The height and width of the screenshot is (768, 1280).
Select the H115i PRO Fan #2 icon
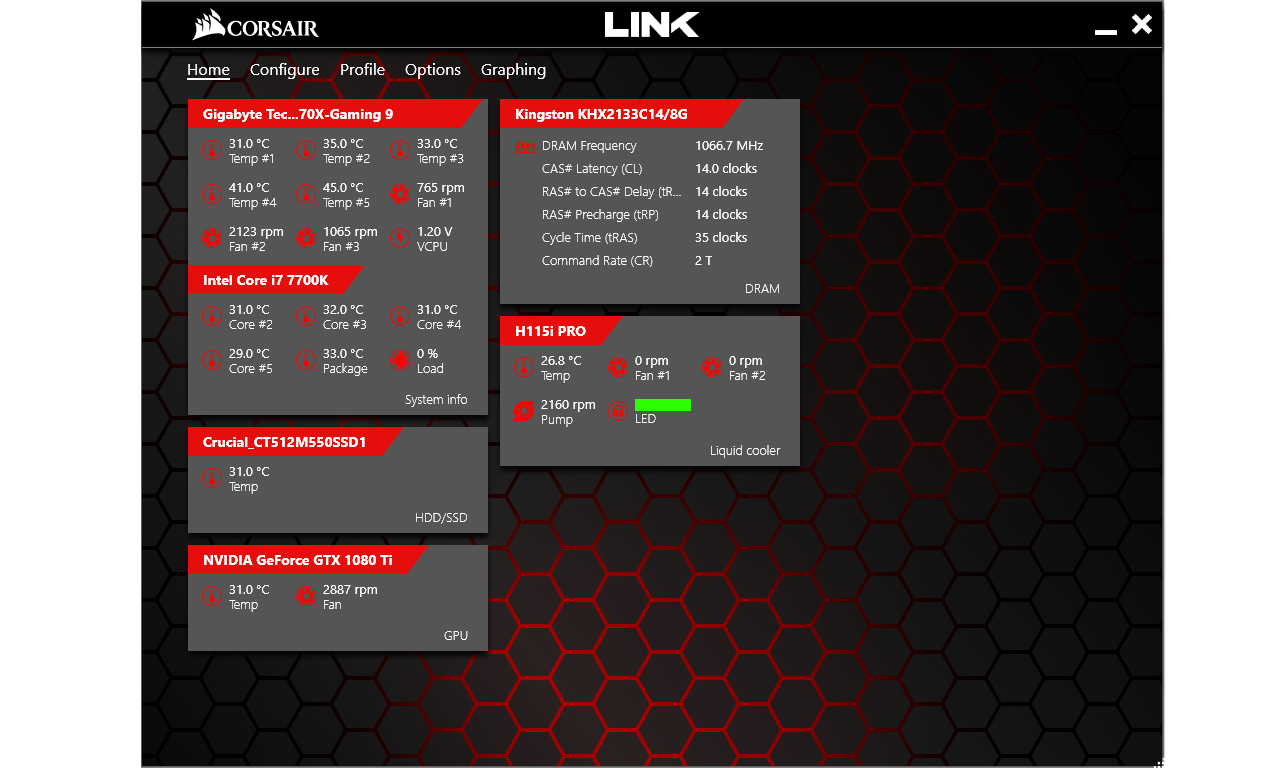click(711, 367)
